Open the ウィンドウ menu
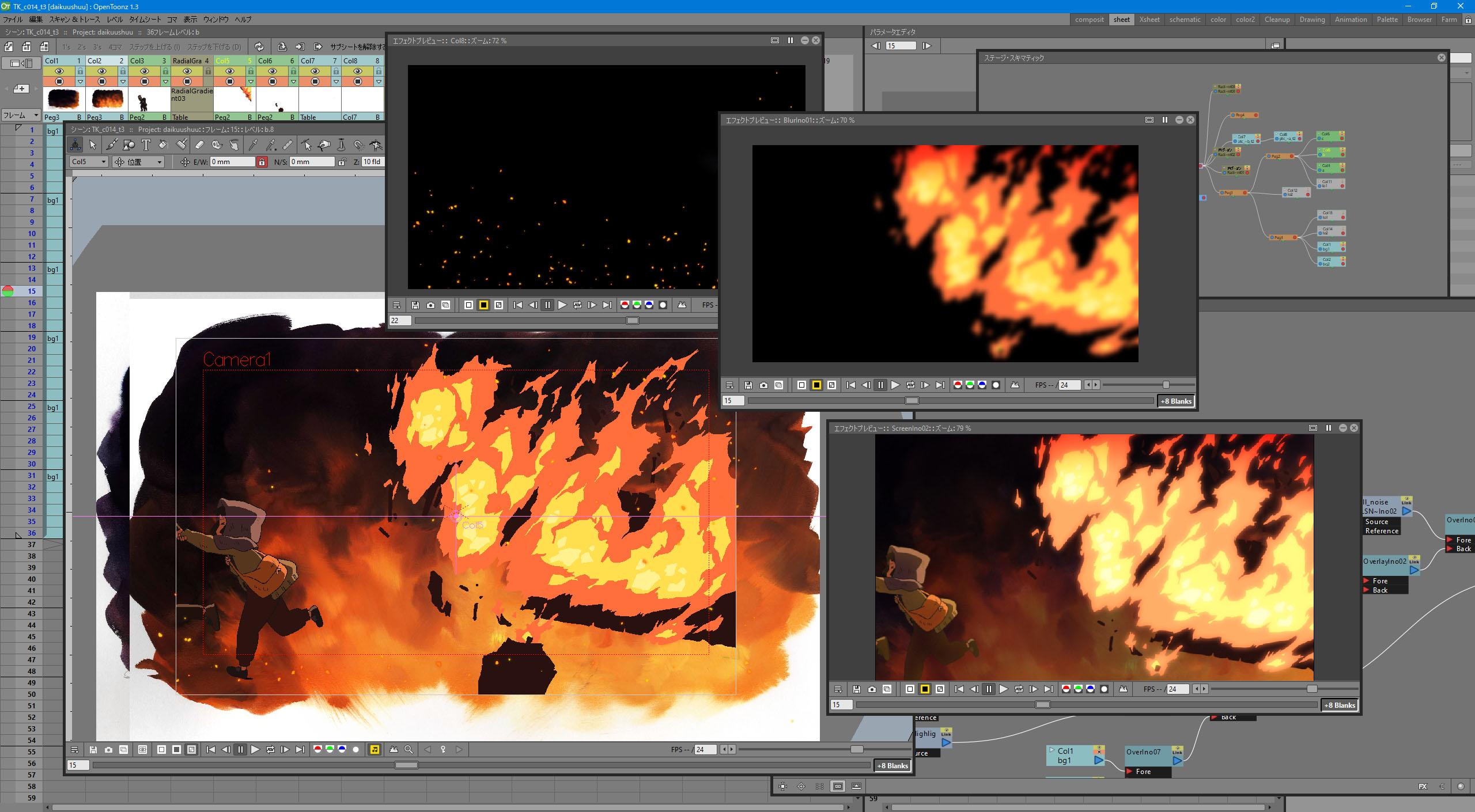This screenshot has height=812, width=1475. pos(215,19)
